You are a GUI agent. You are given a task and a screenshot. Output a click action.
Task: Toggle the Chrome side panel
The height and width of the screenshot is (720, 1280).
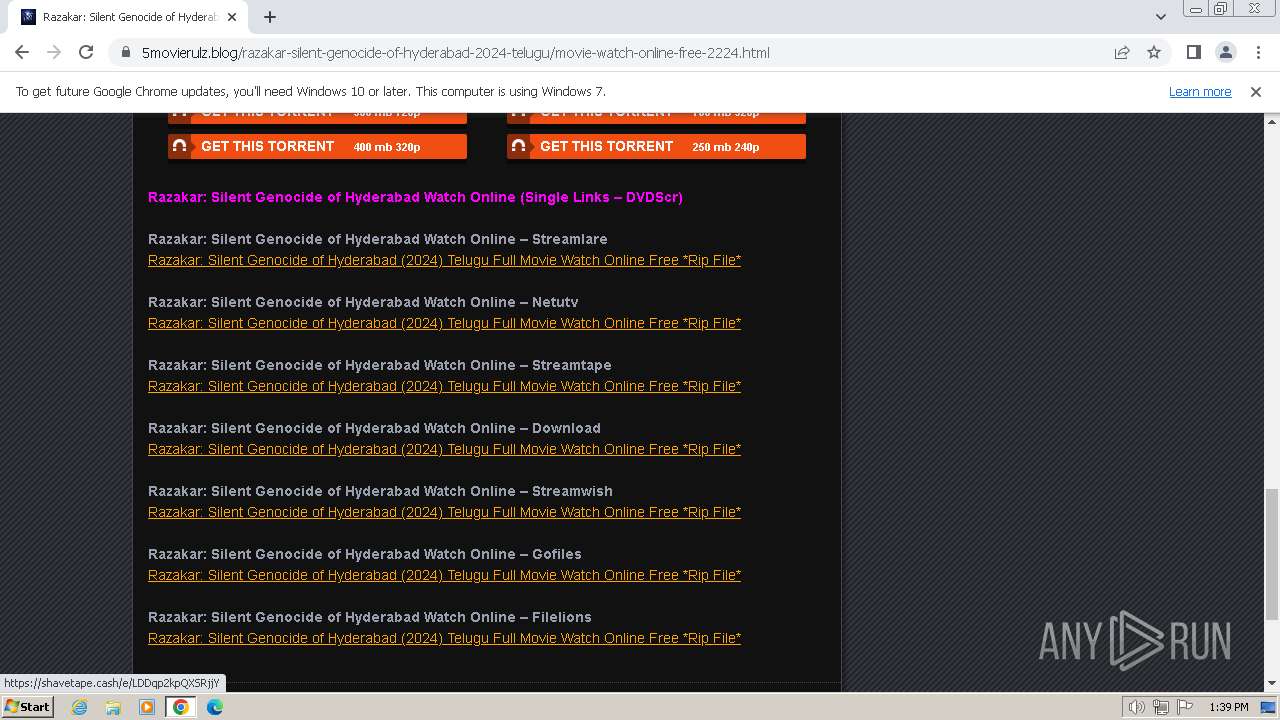(x=1193, y=52)
